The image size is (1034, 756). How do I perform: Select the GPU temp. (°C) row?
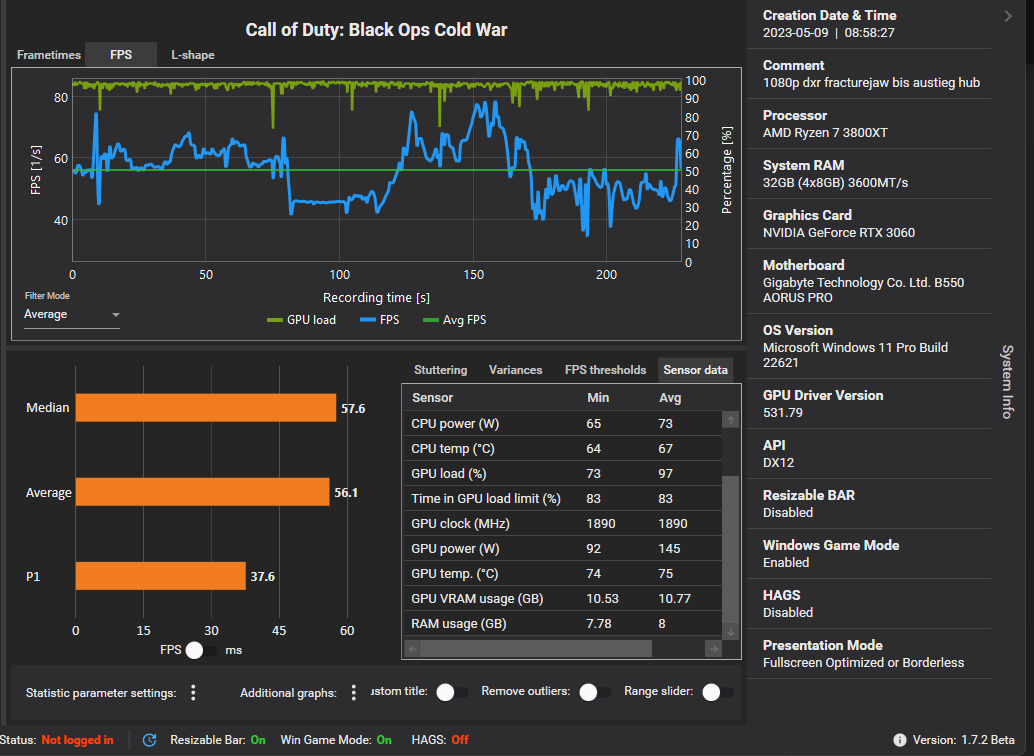562,574
